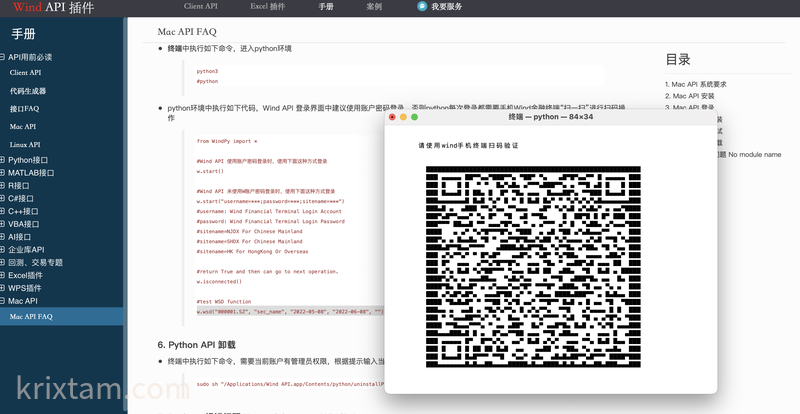Click the #test WSD function comment
The height and width of the screenshot is (414, 800).
(x=224, y=302)
